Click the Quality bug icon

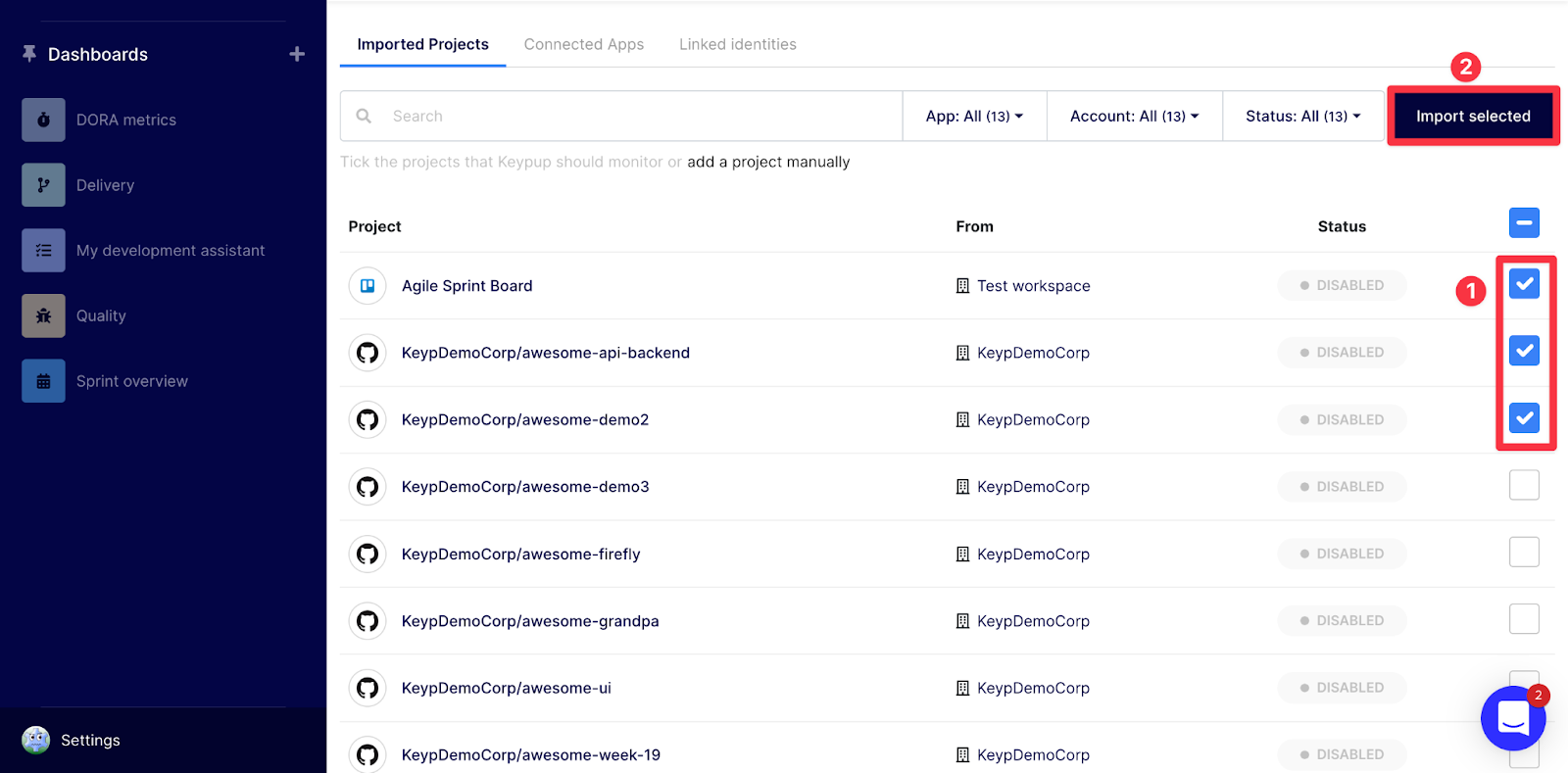(x=43, y=315)
